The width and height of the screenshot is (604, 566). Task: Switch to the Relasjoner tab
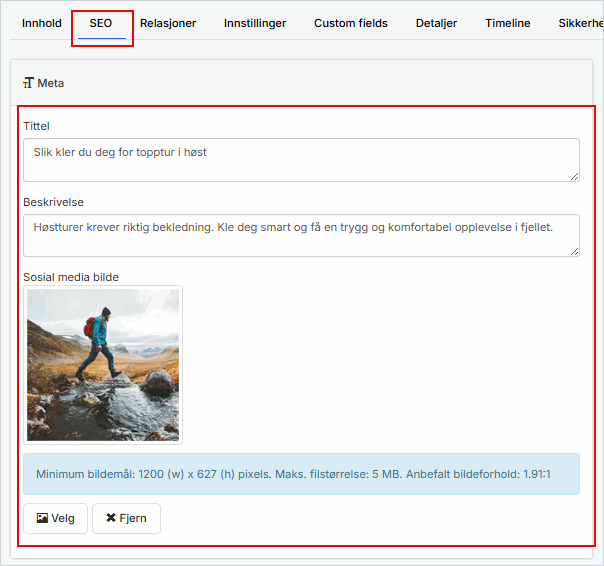pyautogui.click(x=168, y=23)
